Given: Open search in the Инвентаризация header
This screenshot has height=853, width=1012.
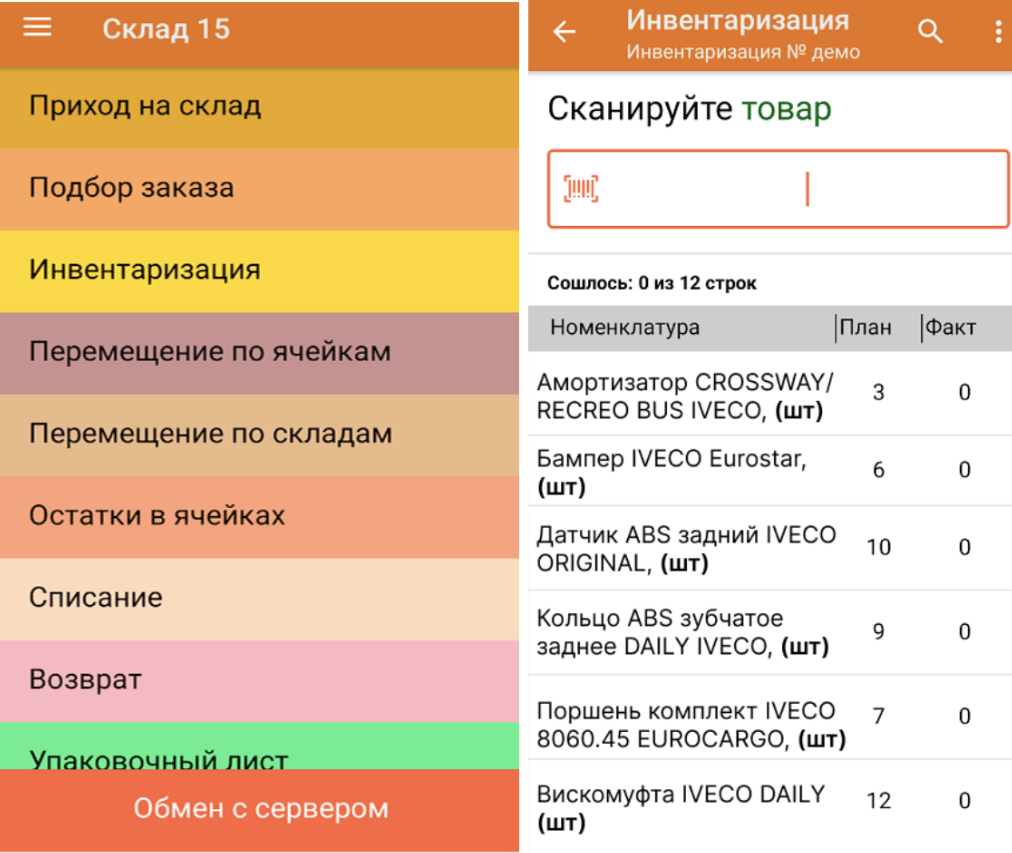Looking at the screenshot, I should click(929, 30).
